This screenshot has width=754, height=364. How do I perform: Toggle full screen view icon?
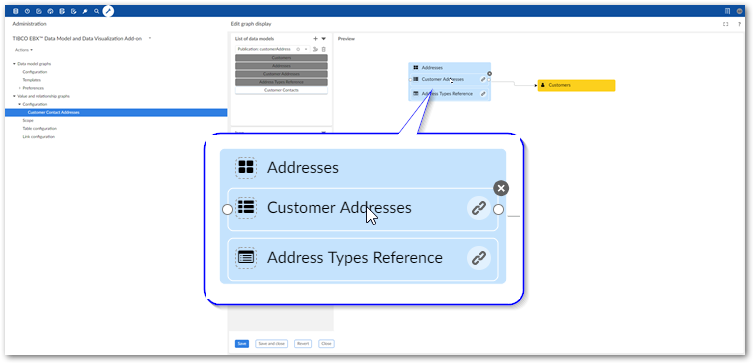[x=726, y=24]
